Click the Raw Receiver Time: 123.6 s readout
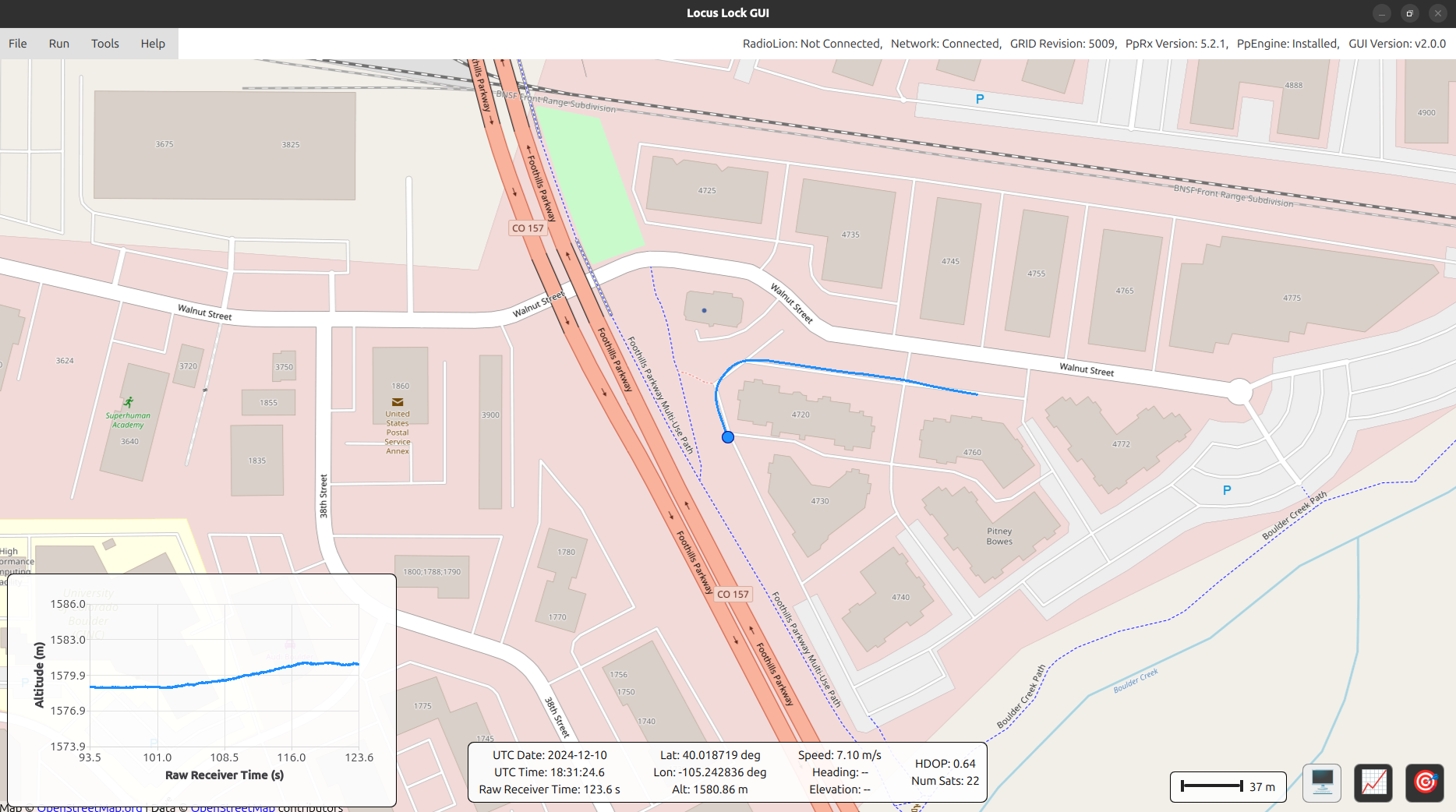The height and width of the screenshot is (812, 1456). click(x=550, y=789)
